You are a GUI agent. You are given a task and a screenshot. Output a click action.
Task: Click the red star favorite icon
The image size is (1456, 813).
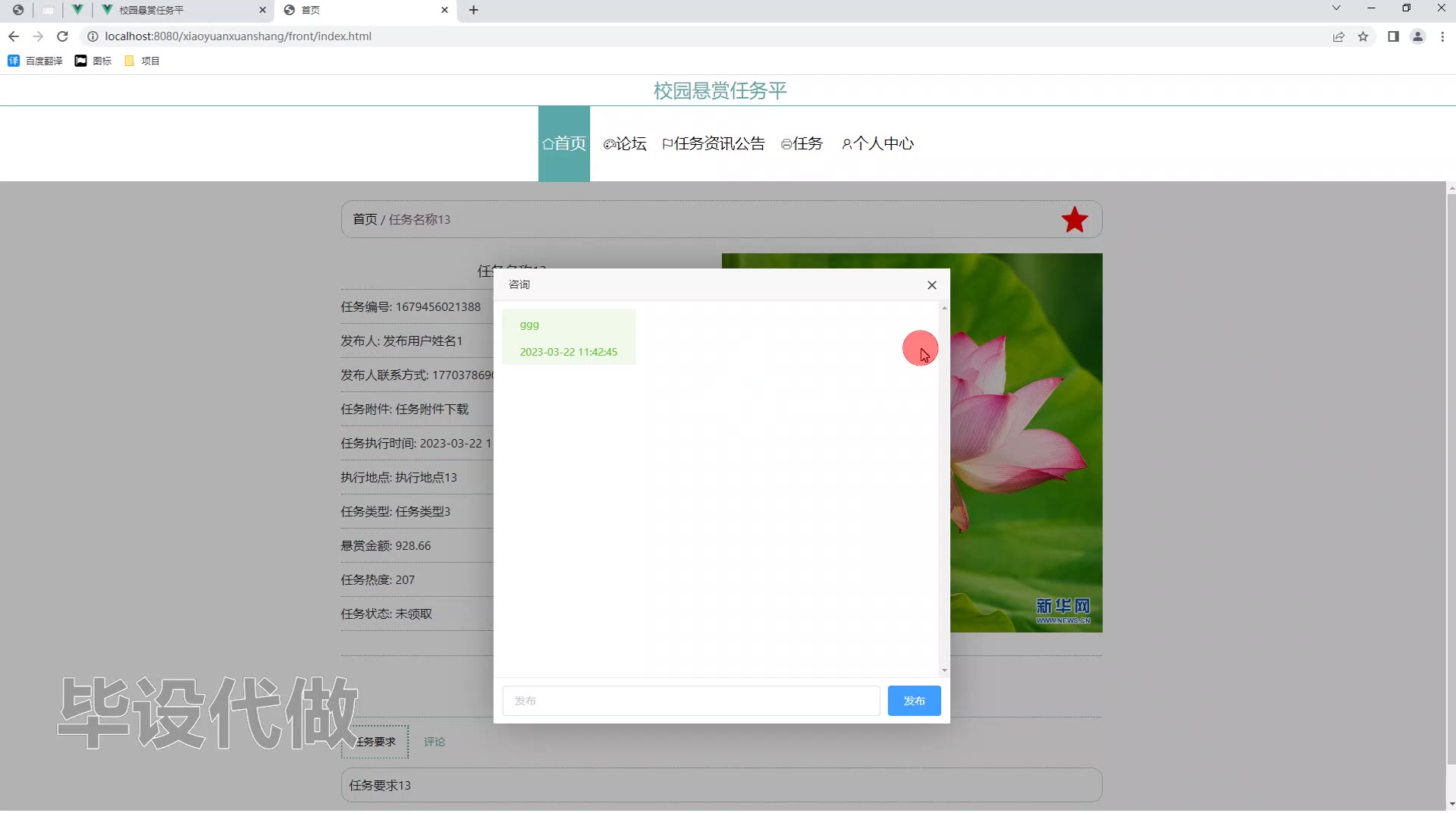1074,220
